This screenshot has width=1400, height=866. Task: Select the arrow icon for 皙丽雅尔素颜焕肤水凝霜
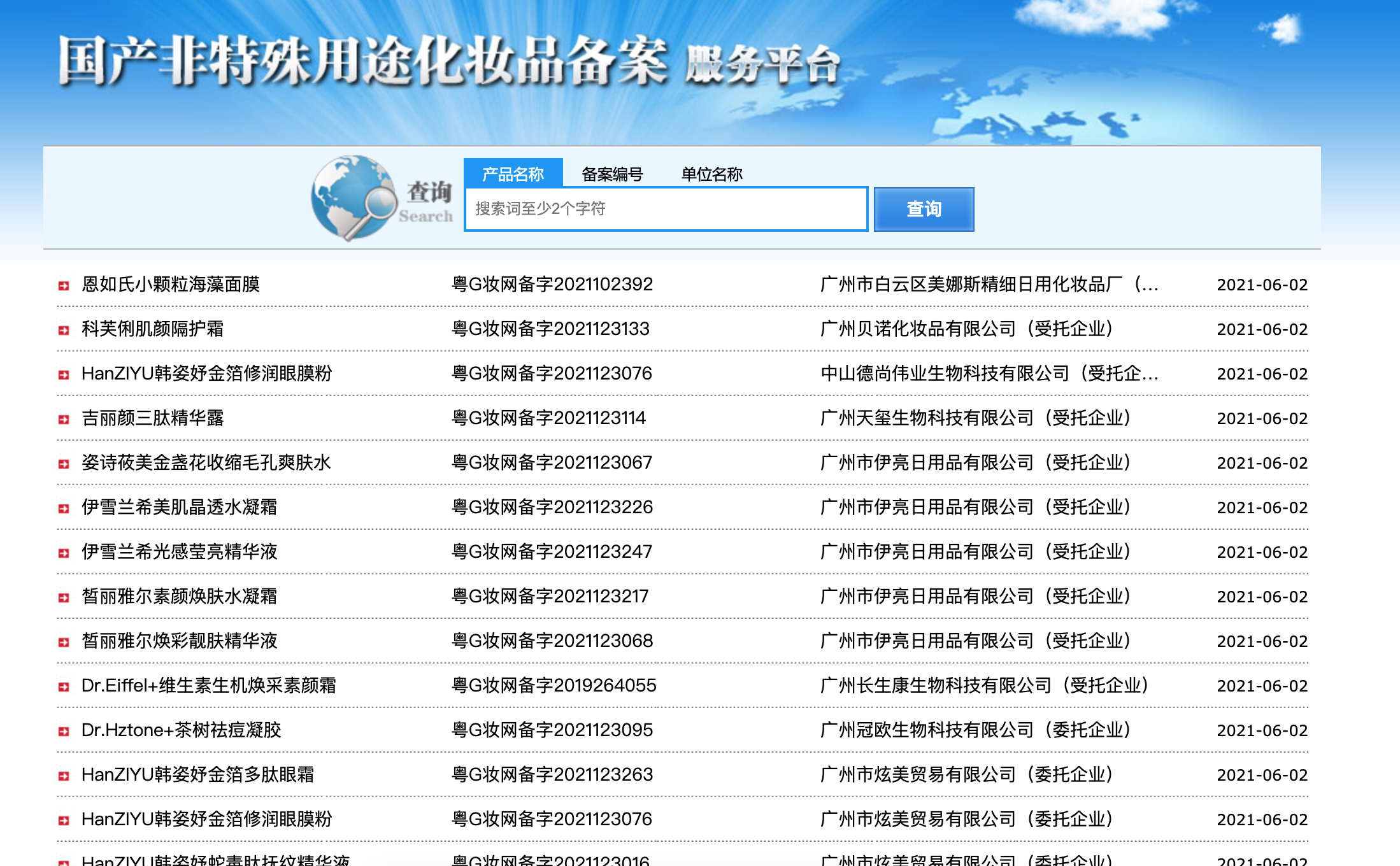[63, 597]
